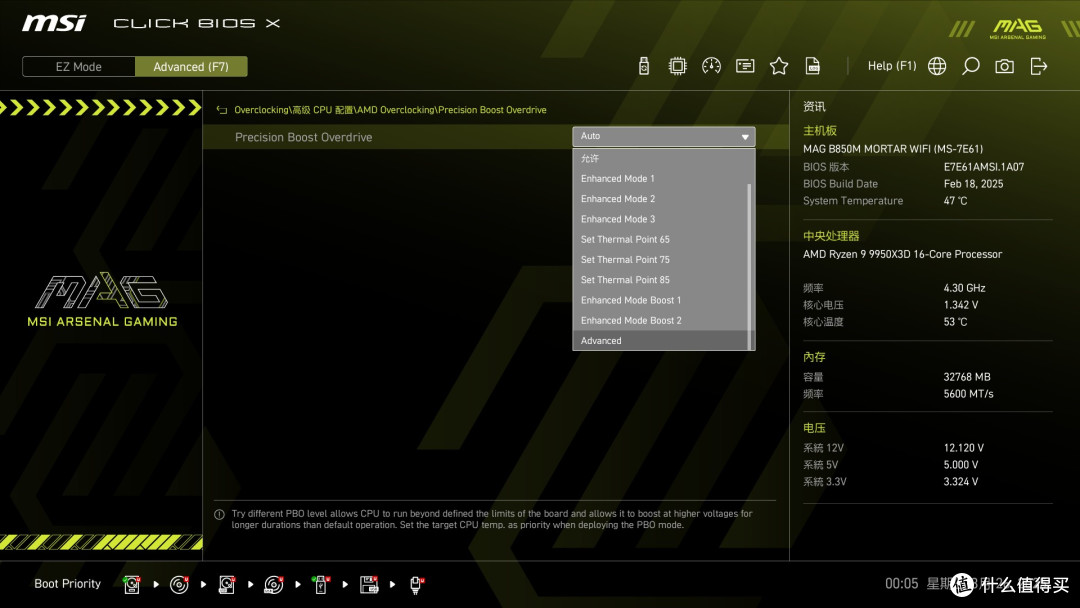
Task: Open language selection globe icon
Action: pyautogui.click(x=937, y=66)
